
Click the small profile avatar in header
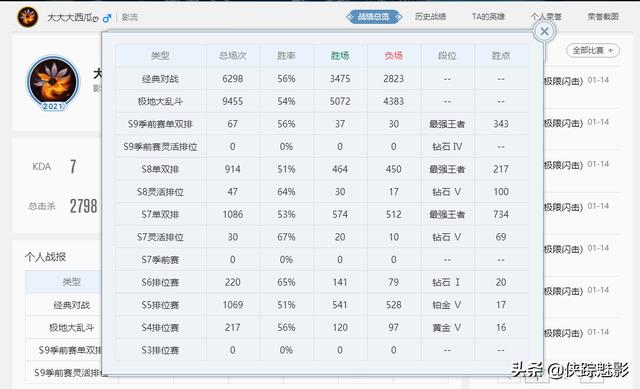tap(28, 17)
